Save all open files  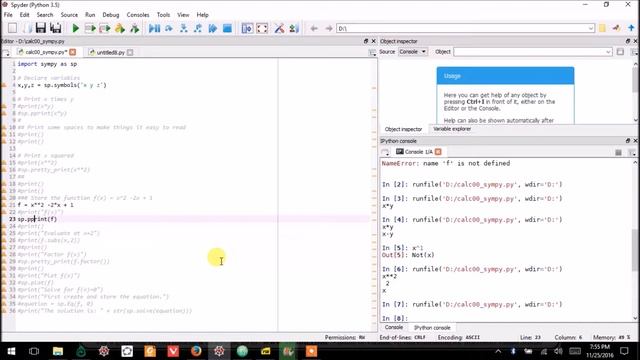coord(56,28)
